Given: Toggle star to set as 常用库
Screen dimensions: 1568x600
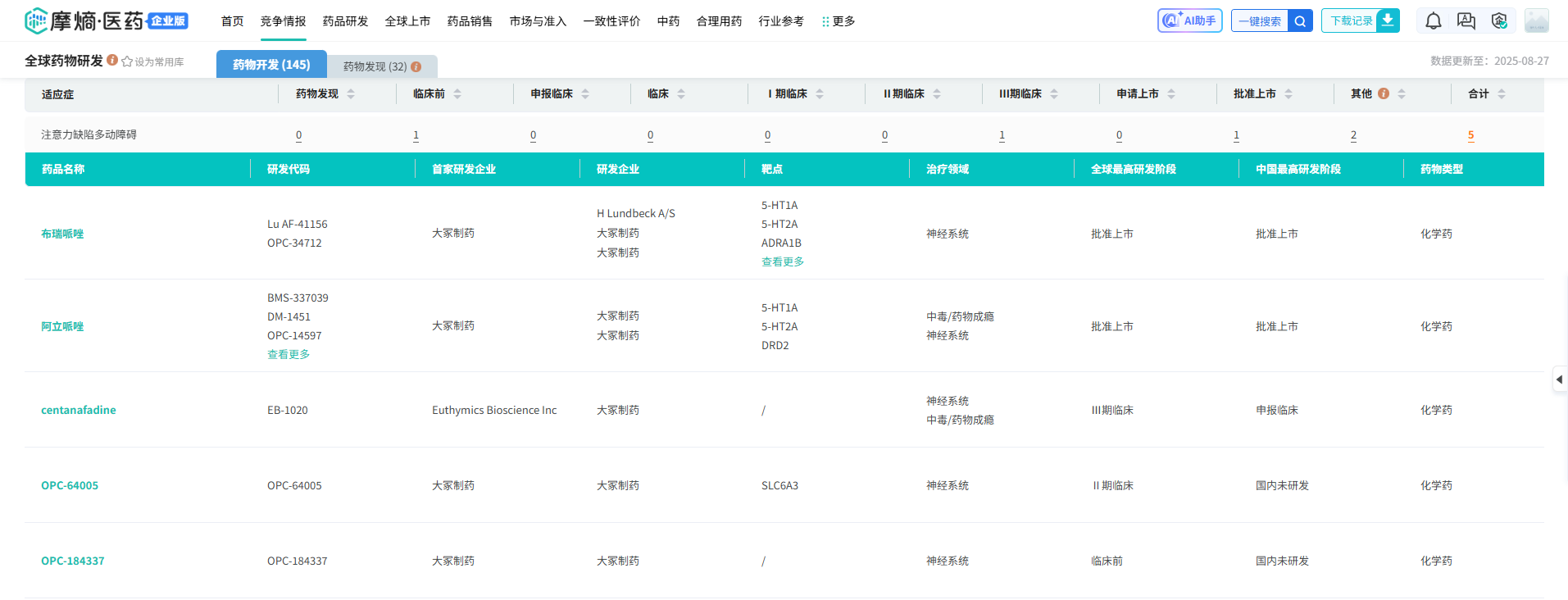Looking at the screenshot, I should 127,61.
